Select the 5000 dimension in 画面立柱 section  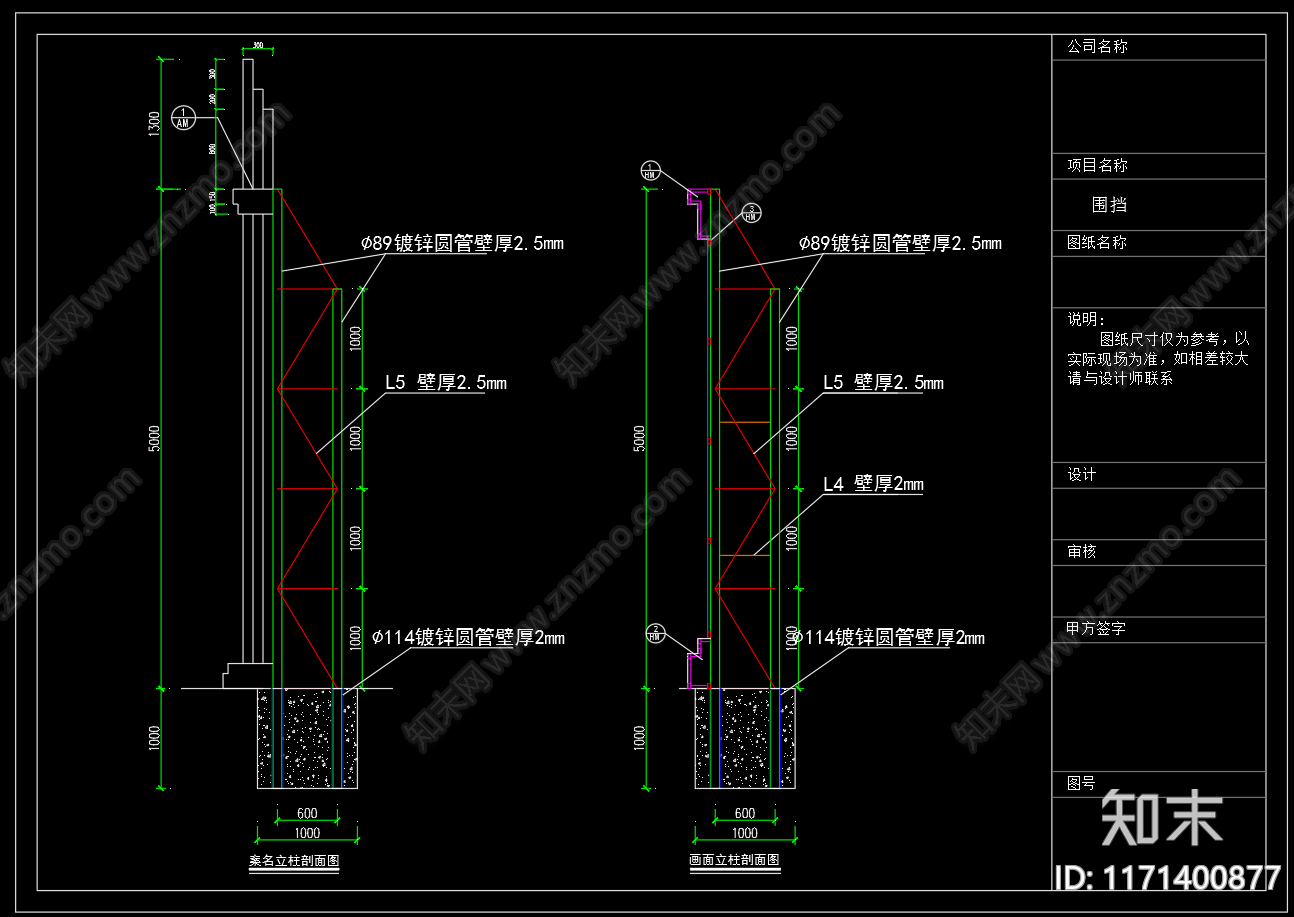tap(639, 438)
